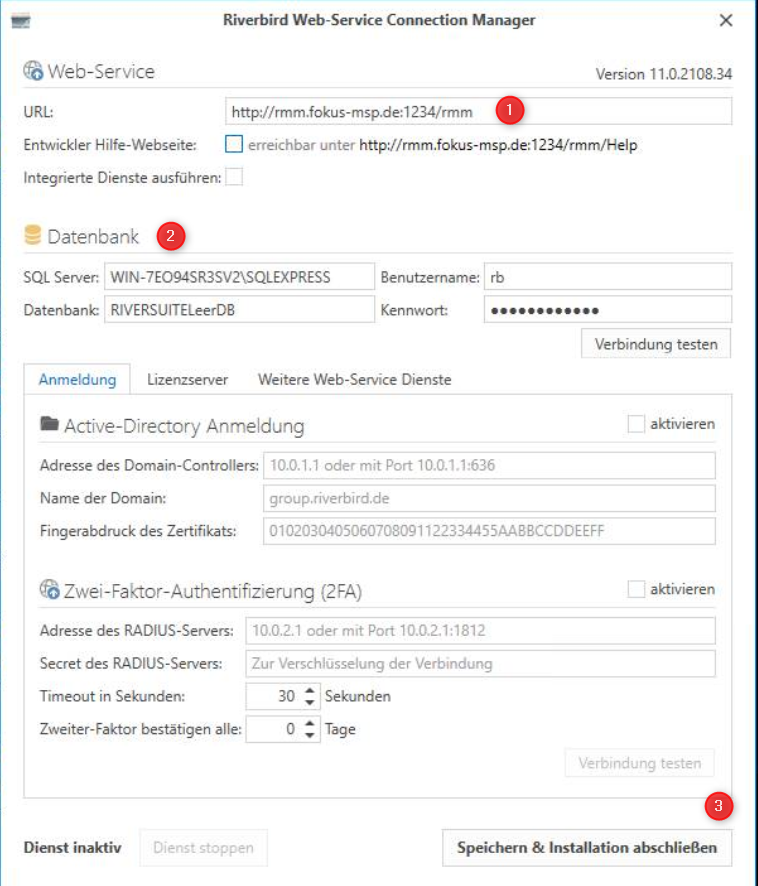Click the Zwei-Faktor-Authentifizierung globe icon
The width and height of the screenshot is (758, 886).
click(49, 589)
